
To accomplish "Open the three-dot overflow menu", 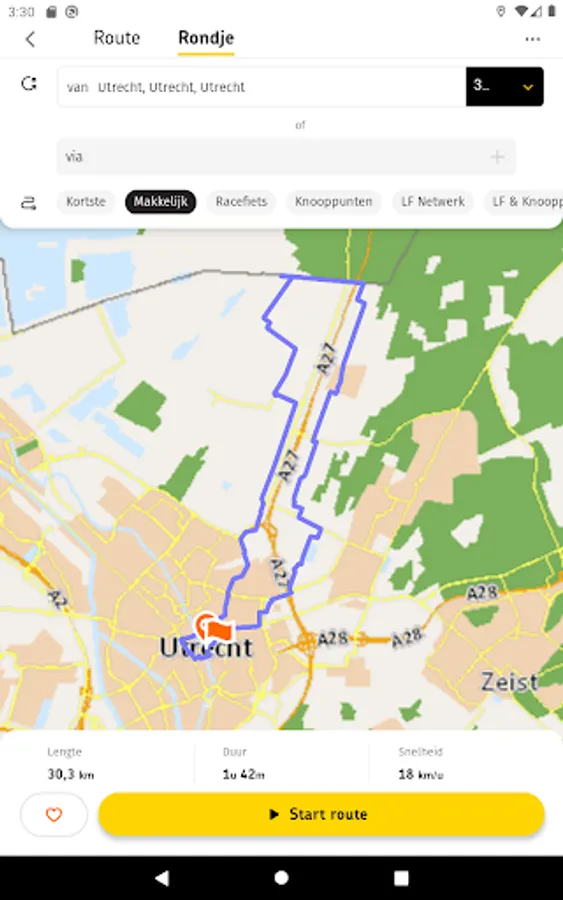I will tap(533, 39).
